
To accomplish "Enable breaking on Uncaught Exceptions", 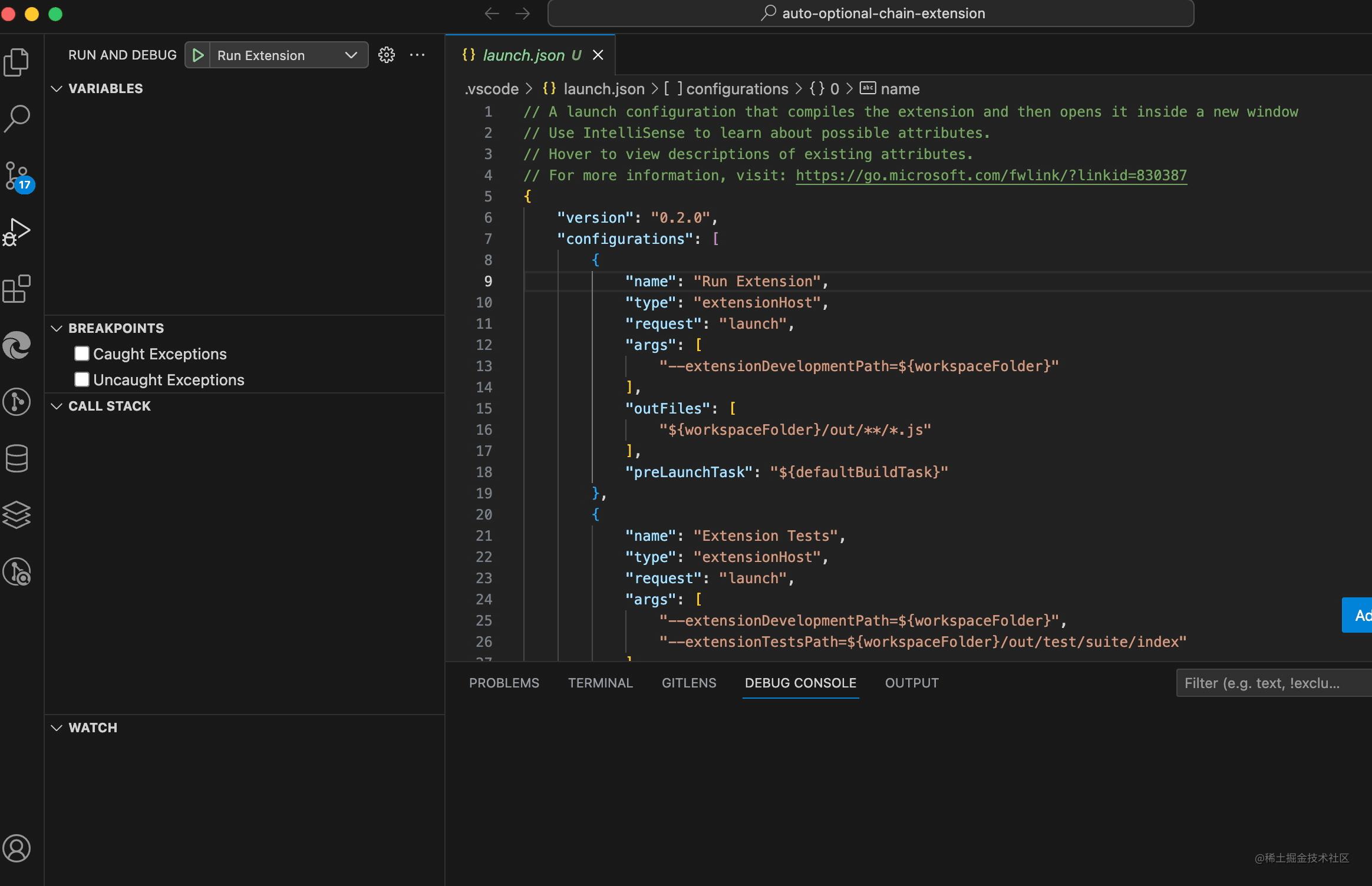I will point(82,379).
